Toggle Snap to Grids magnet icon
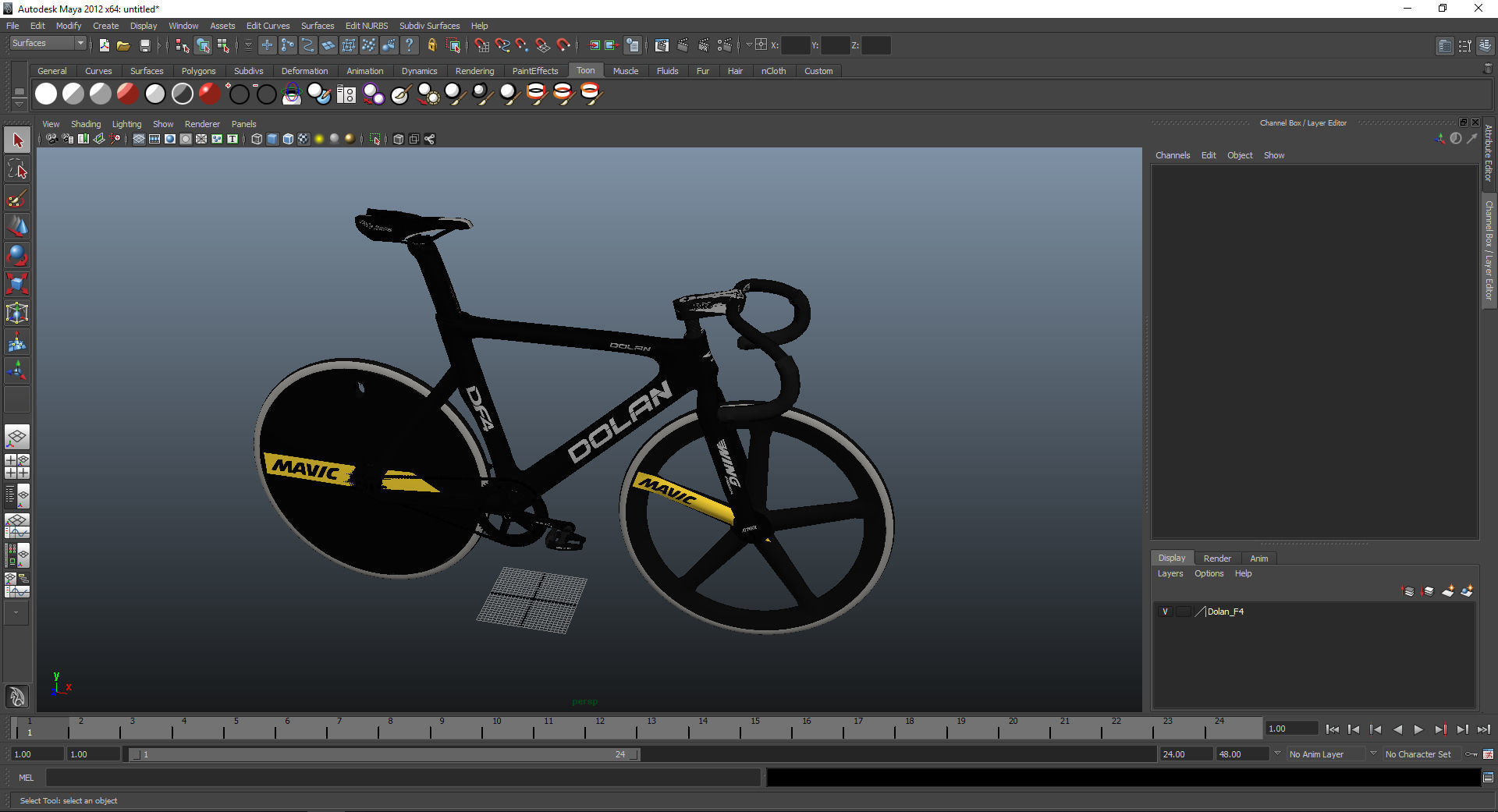Image resolution: width=1498 pixels, height=812 pixels. (482, 45)
